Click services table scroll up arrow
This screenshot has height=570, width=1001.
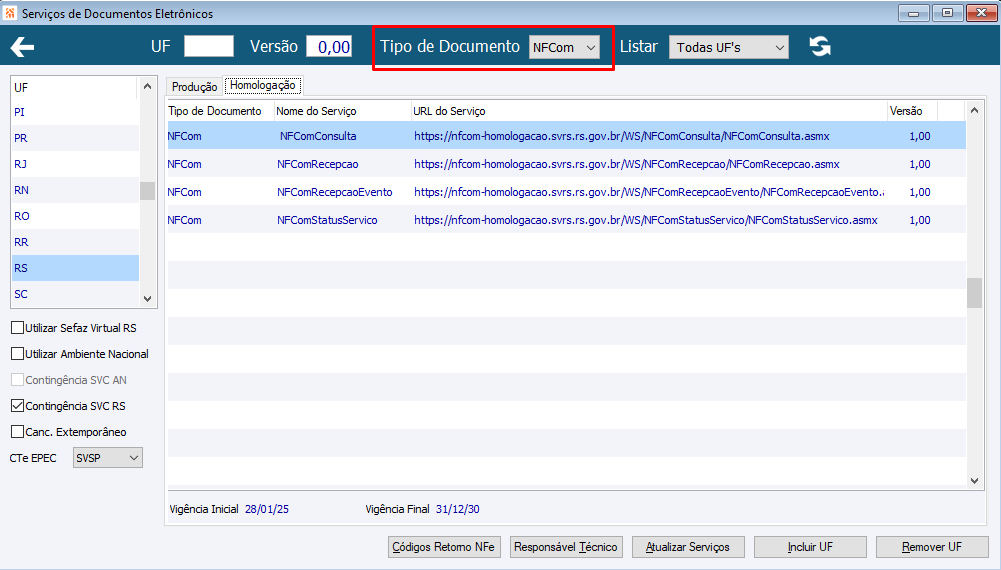pyautogui.click(x=974, y=110)
